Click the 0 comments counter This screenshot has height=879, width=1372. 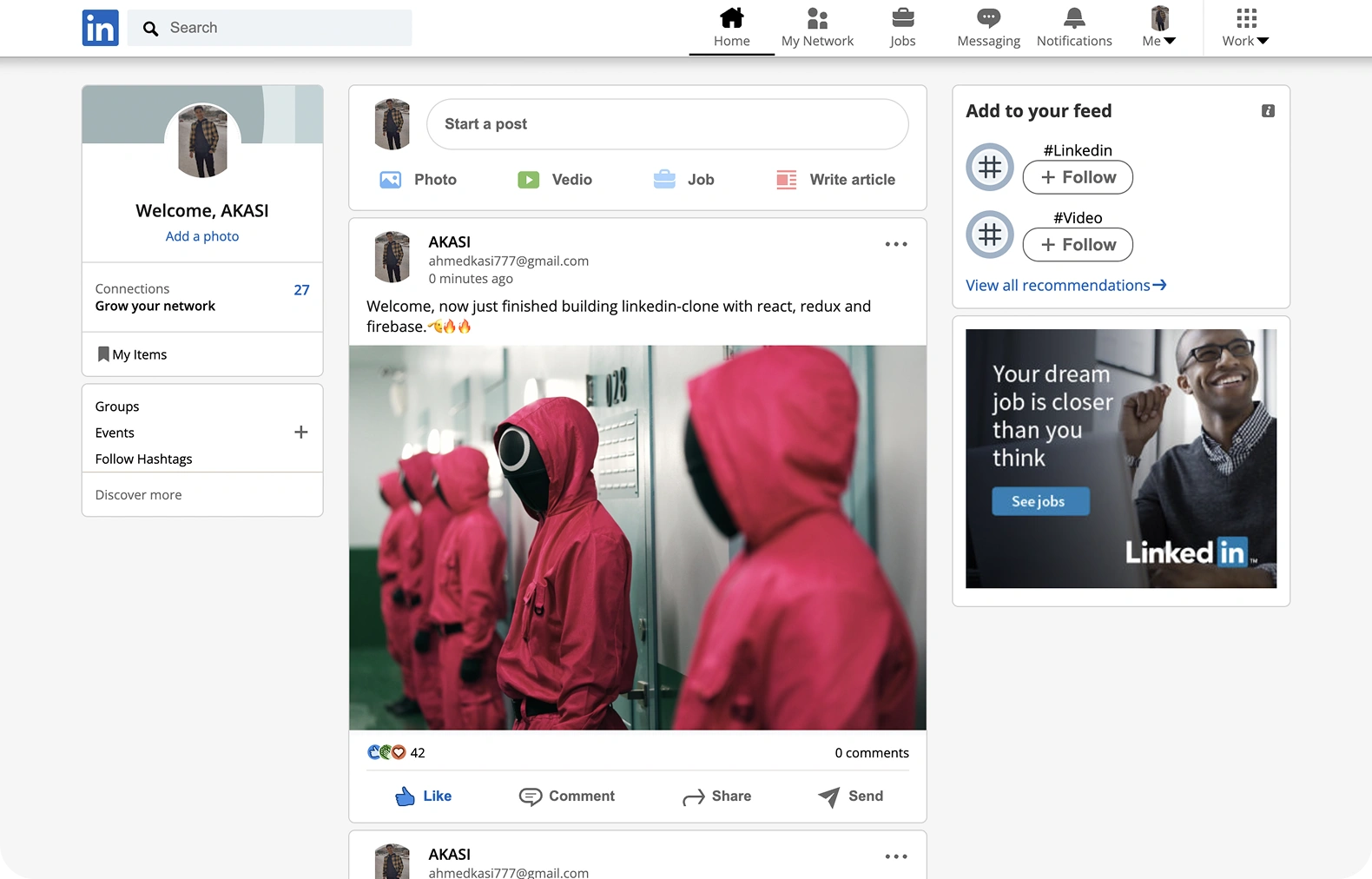coord(872,753)
